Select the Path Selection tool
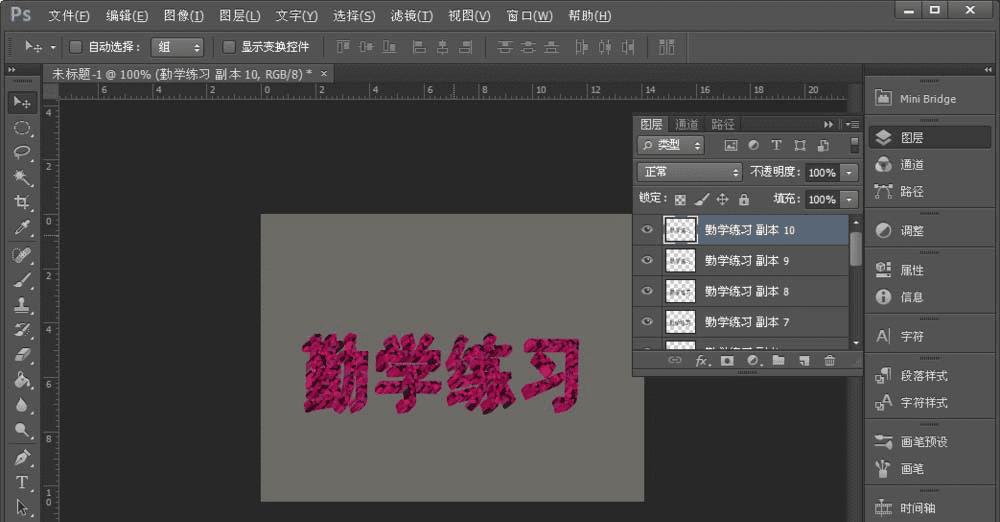The width and height of the screenshot is (1000, 522). (x=22, y=508)
